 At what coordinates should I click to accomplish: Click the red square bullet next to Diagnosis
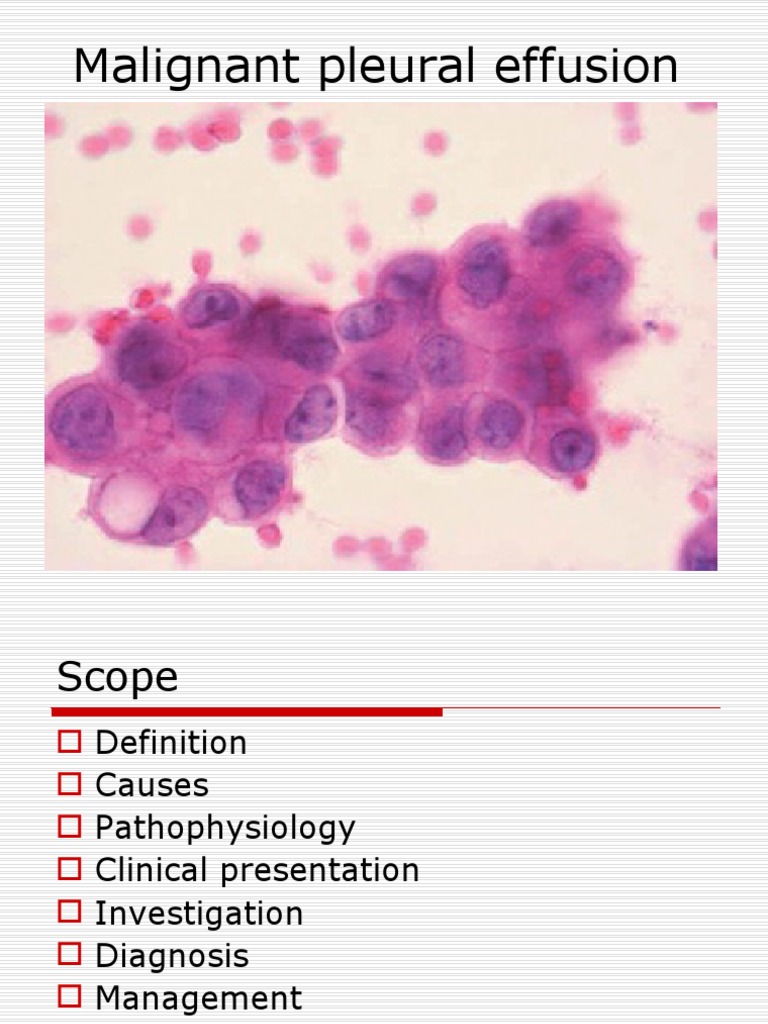coord(68,955)
